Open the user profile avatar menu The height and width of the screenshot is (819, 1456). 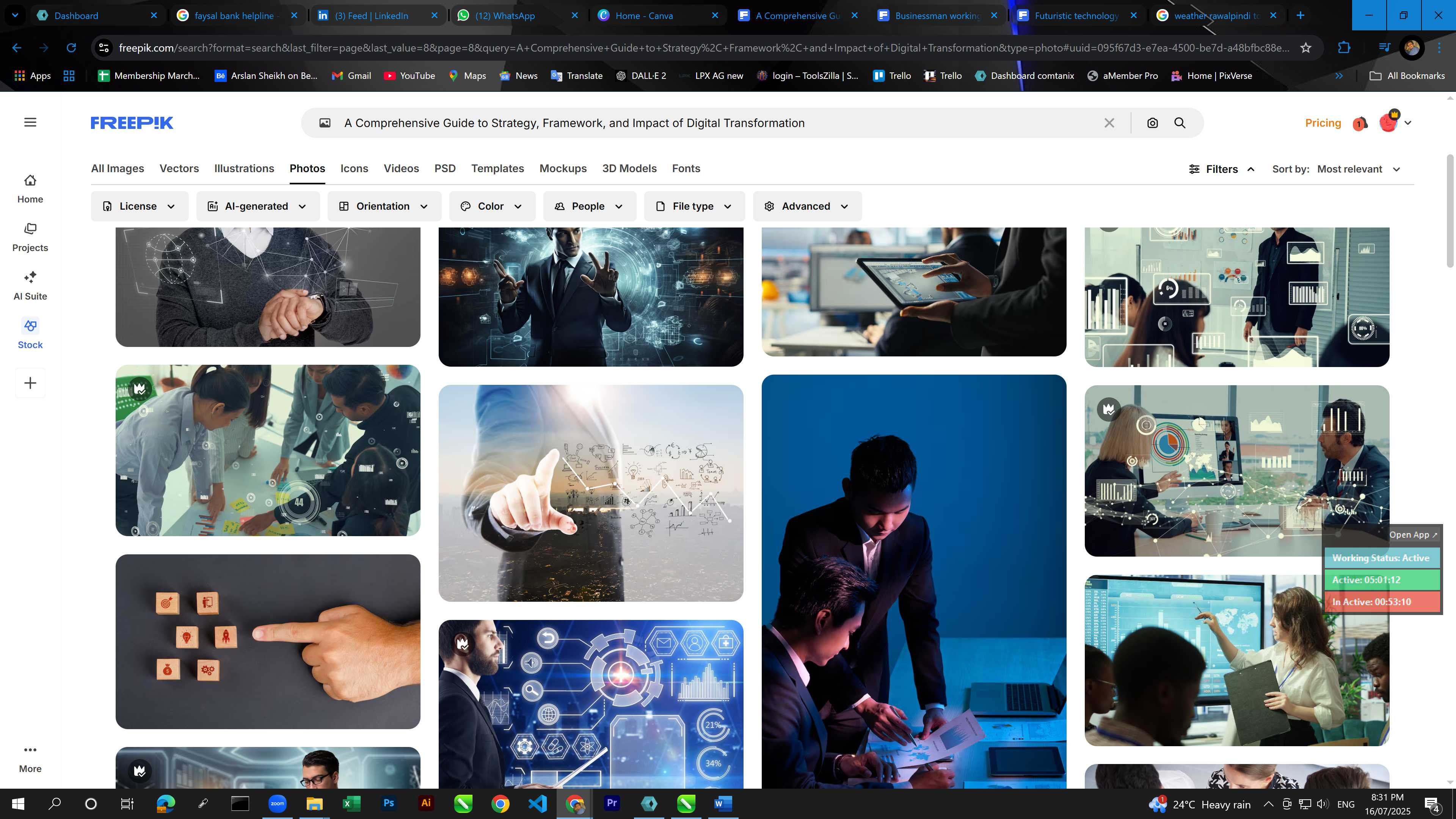point(1395,122)
